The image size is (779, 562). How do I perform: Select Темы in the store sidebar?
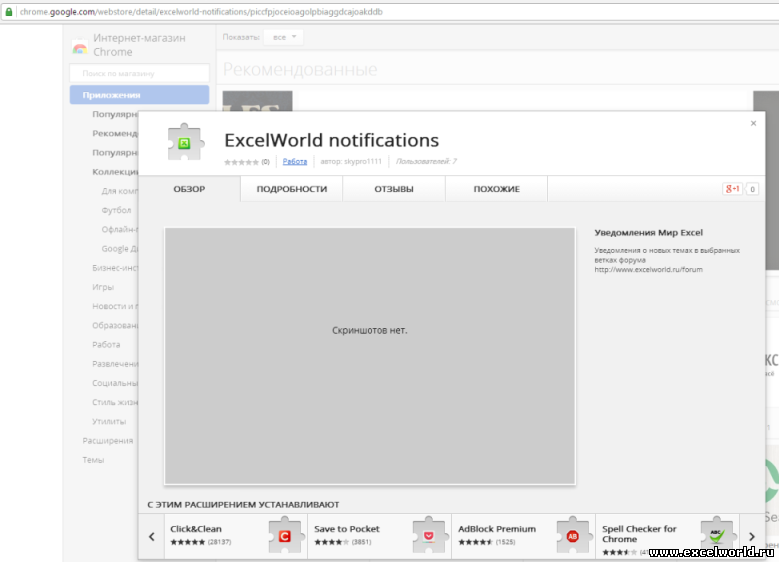pyautogui.click(x=93, y=460)
